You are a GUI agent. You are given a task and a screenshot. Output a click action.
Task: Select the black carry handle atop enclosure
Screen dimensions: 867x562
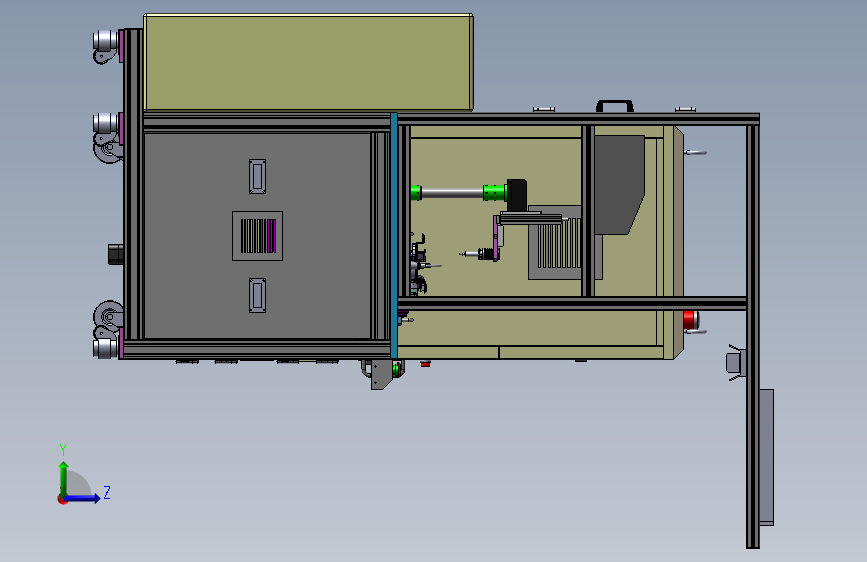pos(614,106)
